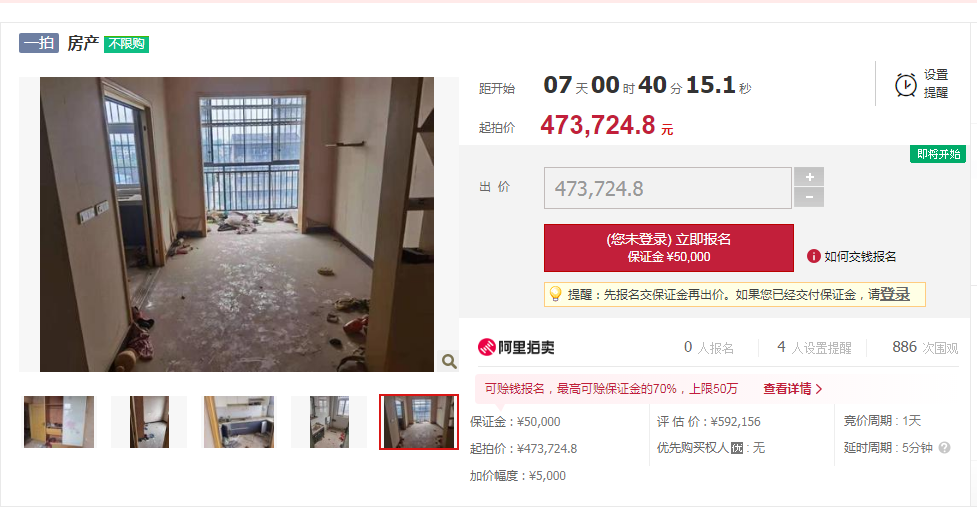Click the lightbulb tip icon
This screenshot has height=513, width=977.
coord(555,294)
